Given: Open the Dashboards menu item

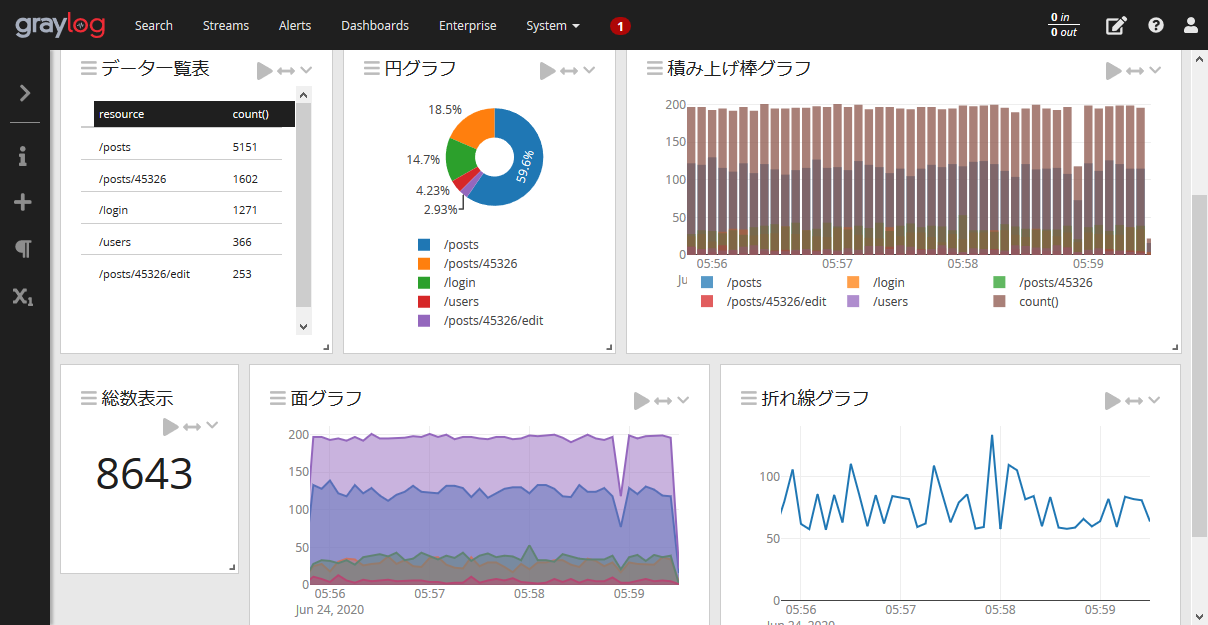Looking at the screenshot, I should pyautogui.click(x=374, y=26).
